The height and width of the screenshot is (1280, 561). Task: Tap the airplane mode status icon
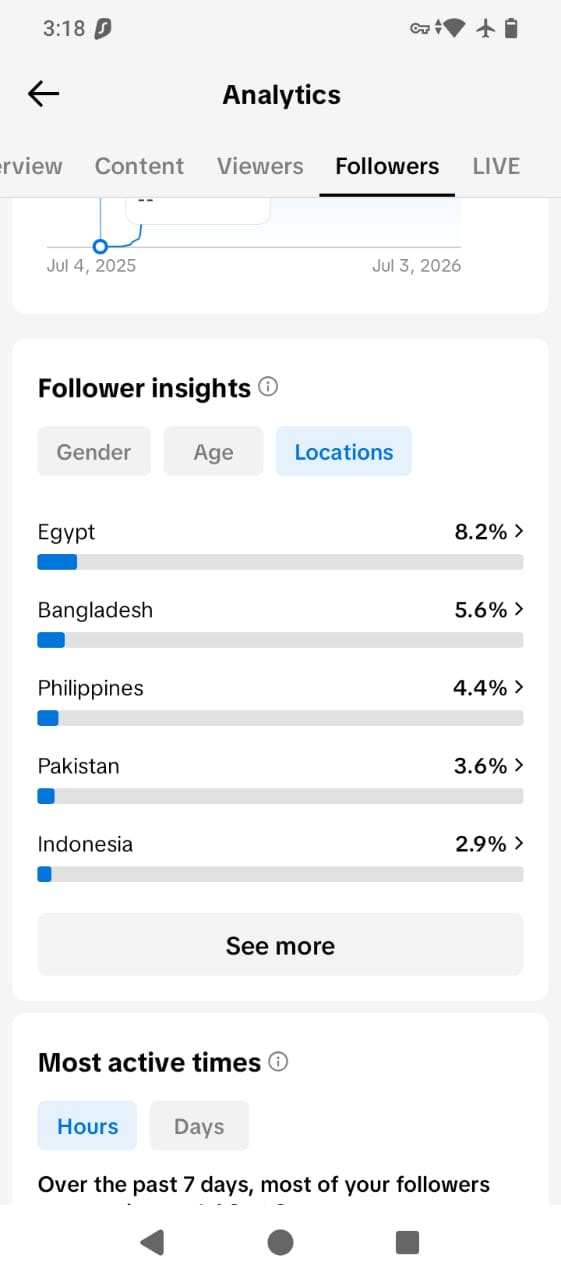tap(487, 29)
